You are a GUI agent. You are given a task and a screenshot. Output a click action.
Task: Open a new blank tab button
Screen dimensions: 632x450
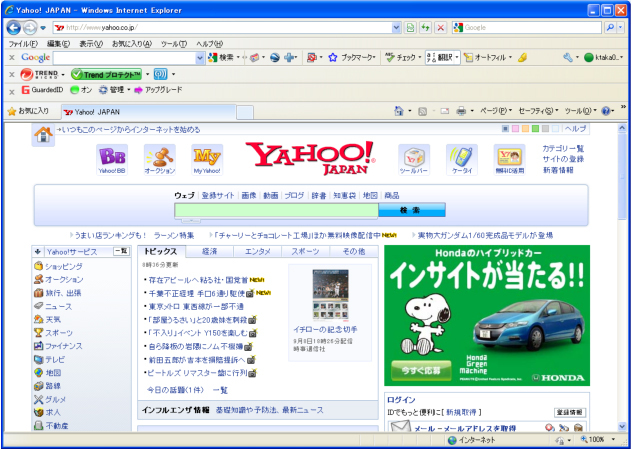(245, 112)
